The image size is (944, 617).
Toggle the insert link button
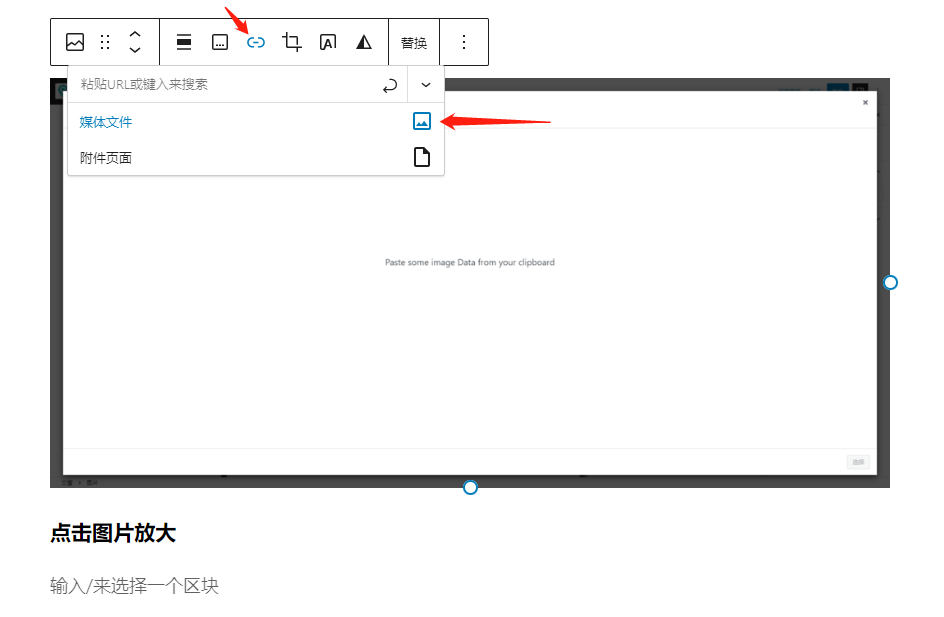click(x=256, y=42)
